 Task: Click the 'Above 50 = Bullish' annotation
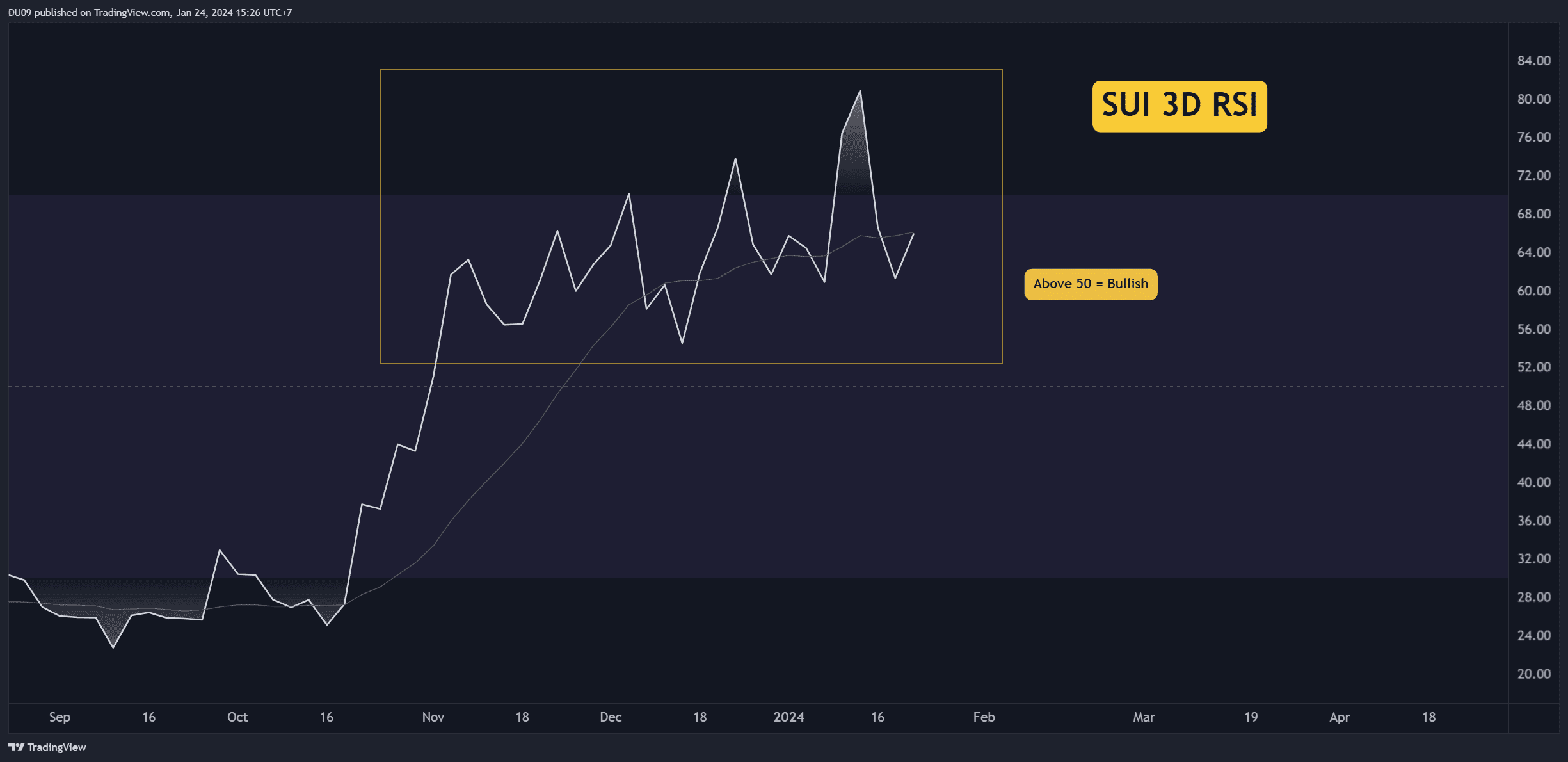(1091, 284)
